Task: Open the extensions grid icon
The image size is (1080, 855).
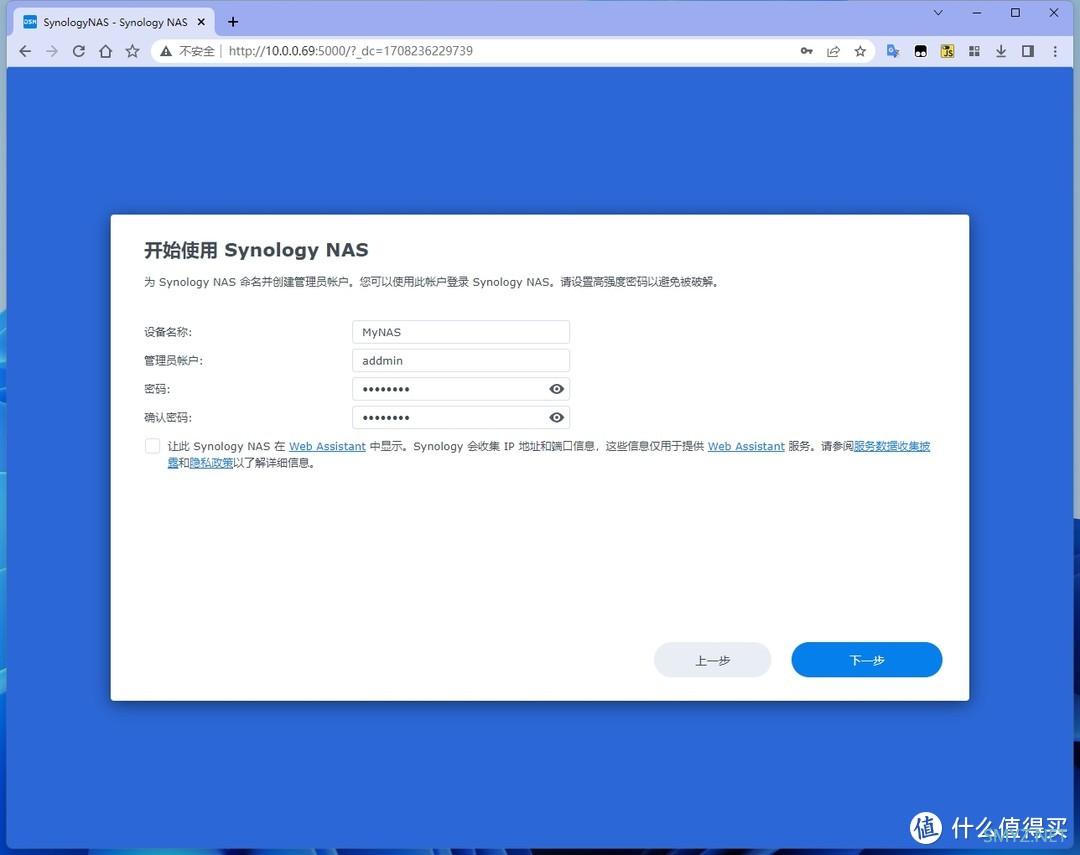Action: tap(974, 51)
